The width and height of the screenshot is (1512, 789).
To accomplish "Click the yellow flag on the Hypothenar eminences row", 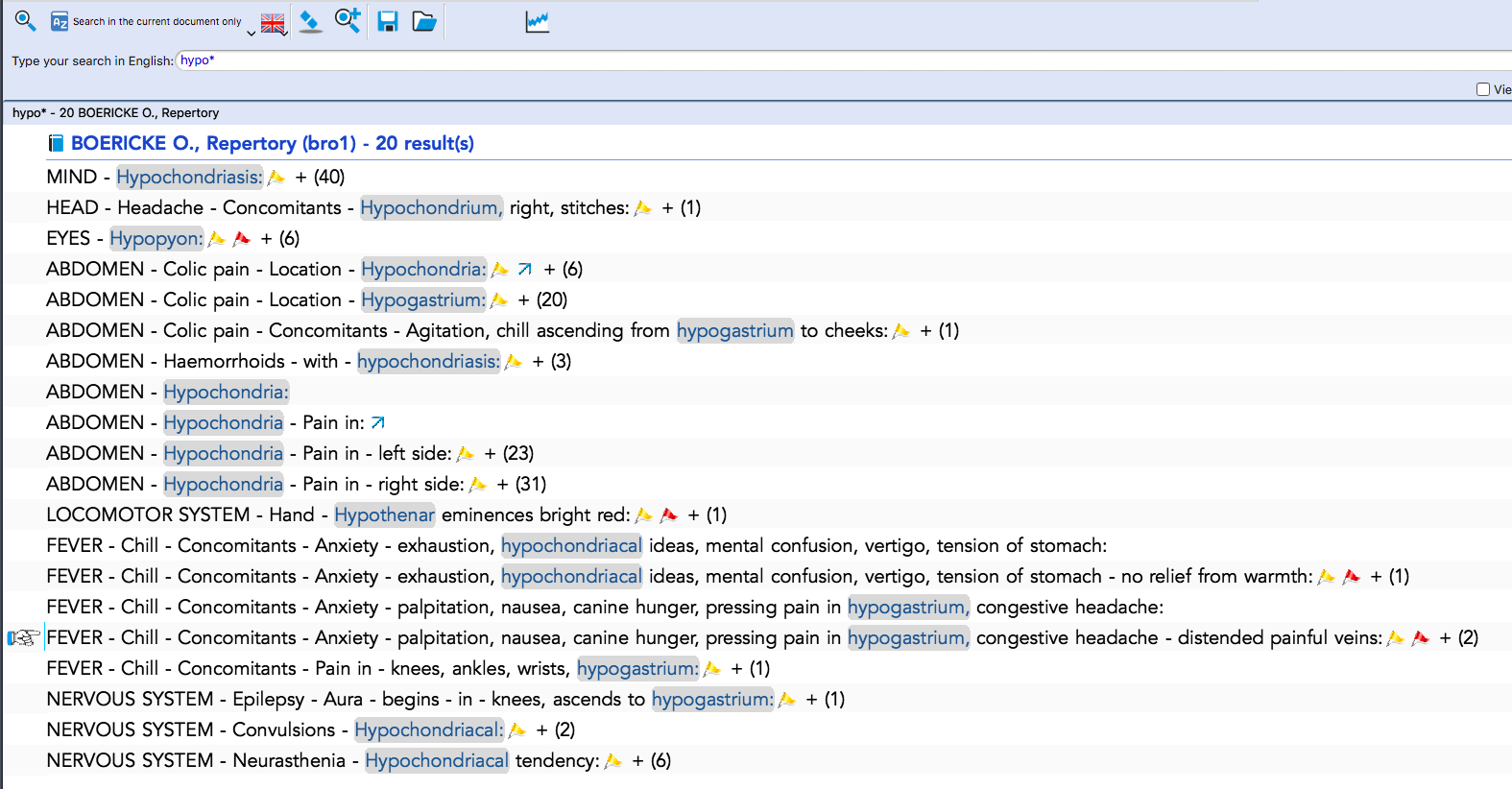I will (x=644, y=515).
